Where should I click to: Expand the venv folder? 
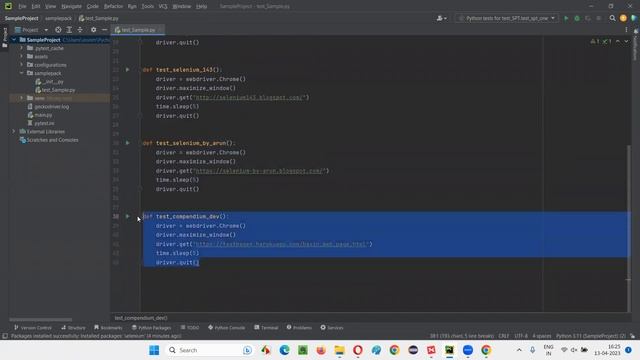(x=22, y=98)
